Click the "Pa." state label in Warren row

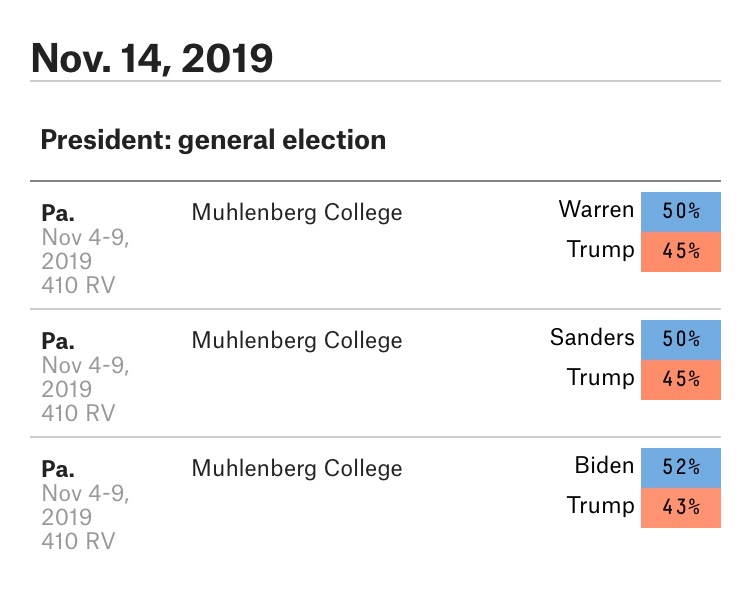pos(58,213)
